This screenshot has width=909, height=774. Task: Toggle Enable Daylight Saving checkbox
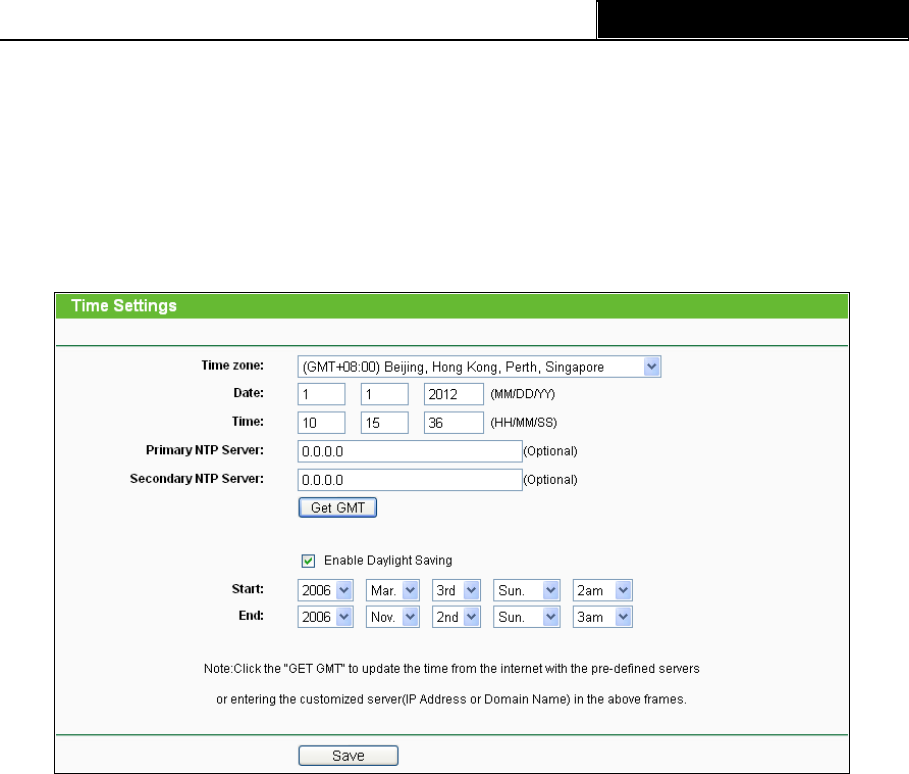(308, 561)
